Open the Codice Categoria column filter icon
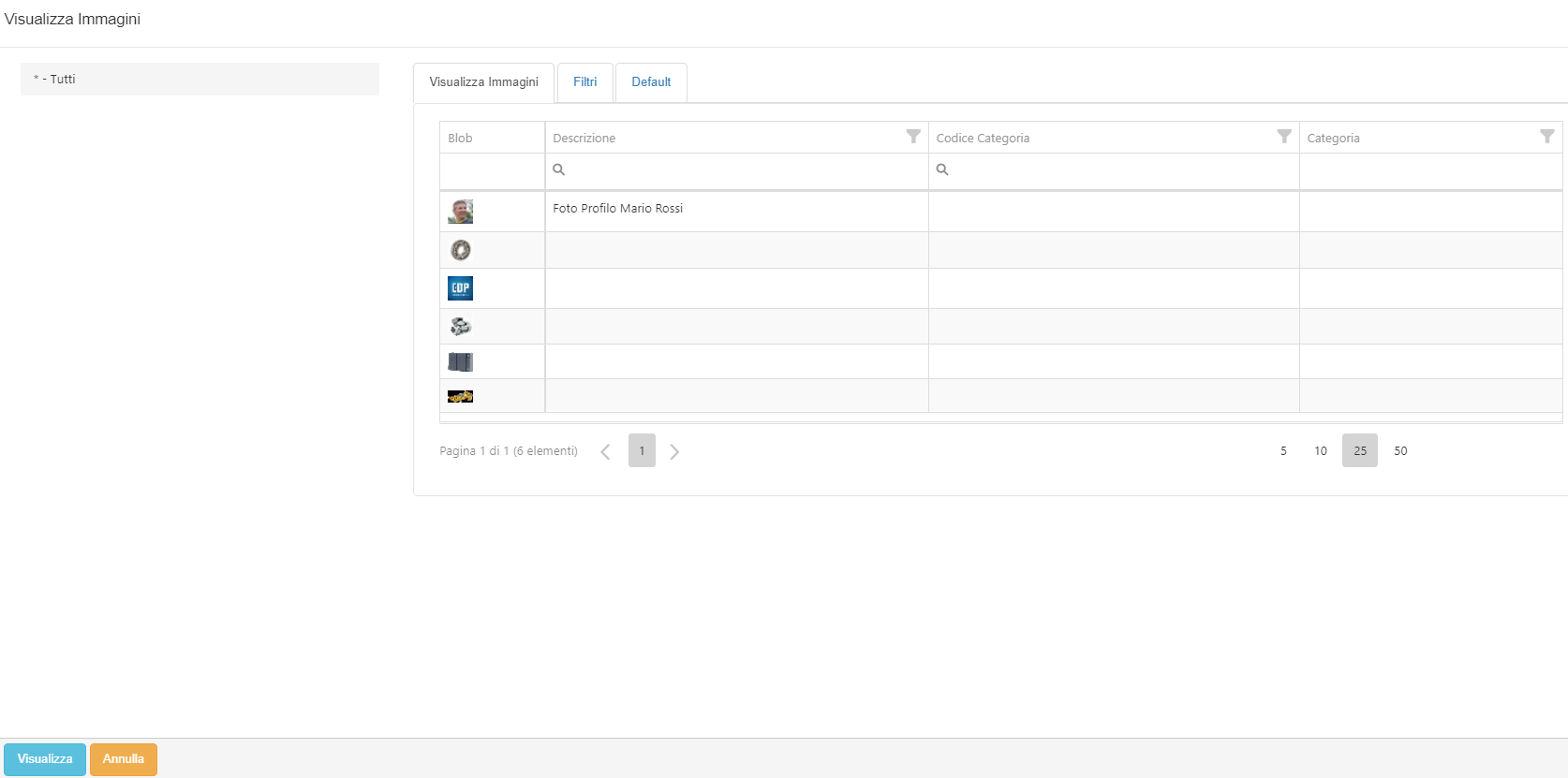The width and height of the screenshot is (1568, 778). coord(1284,137)
